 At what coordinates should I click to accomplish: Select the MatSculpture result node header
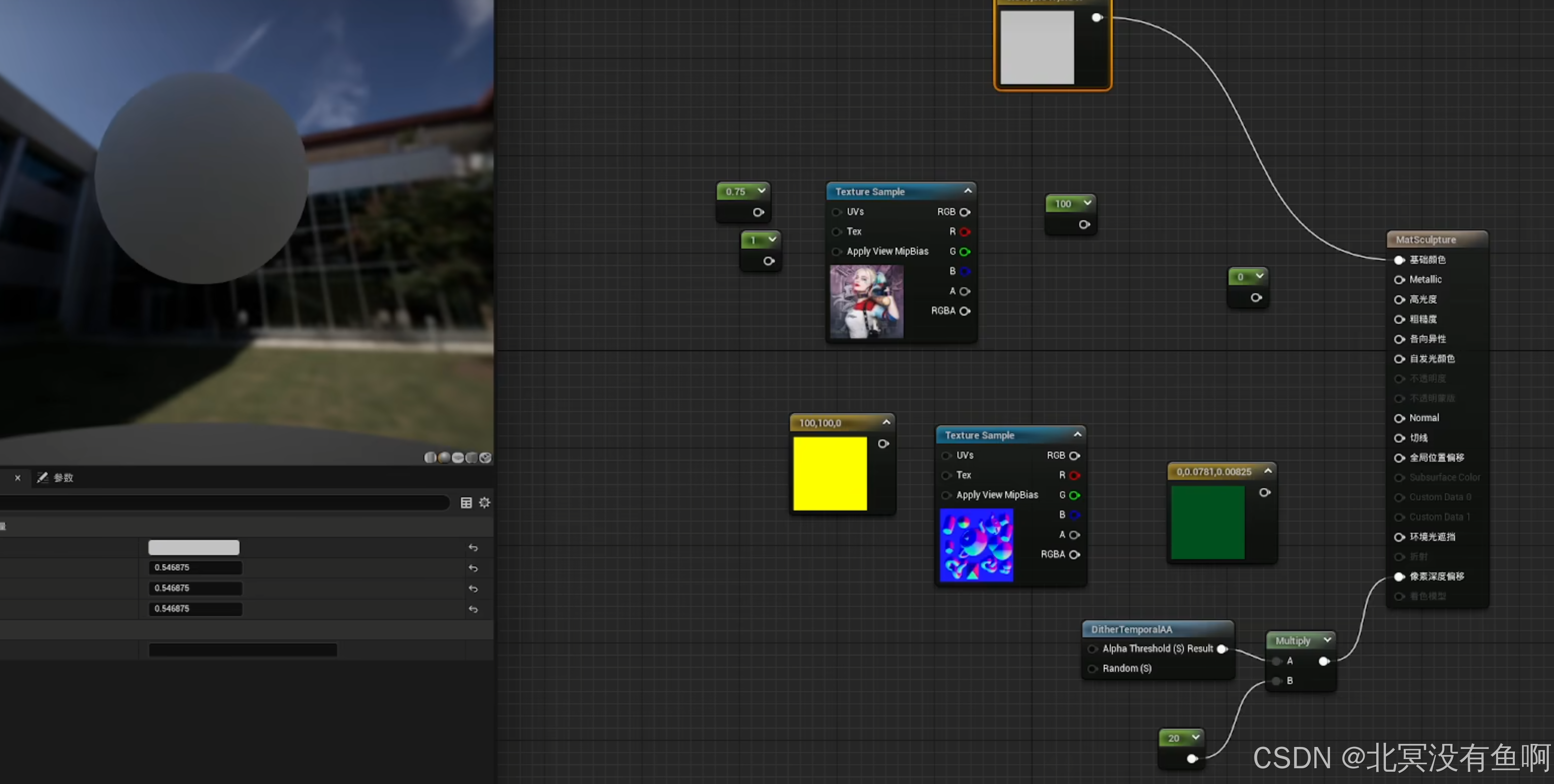pos(1426,240)
